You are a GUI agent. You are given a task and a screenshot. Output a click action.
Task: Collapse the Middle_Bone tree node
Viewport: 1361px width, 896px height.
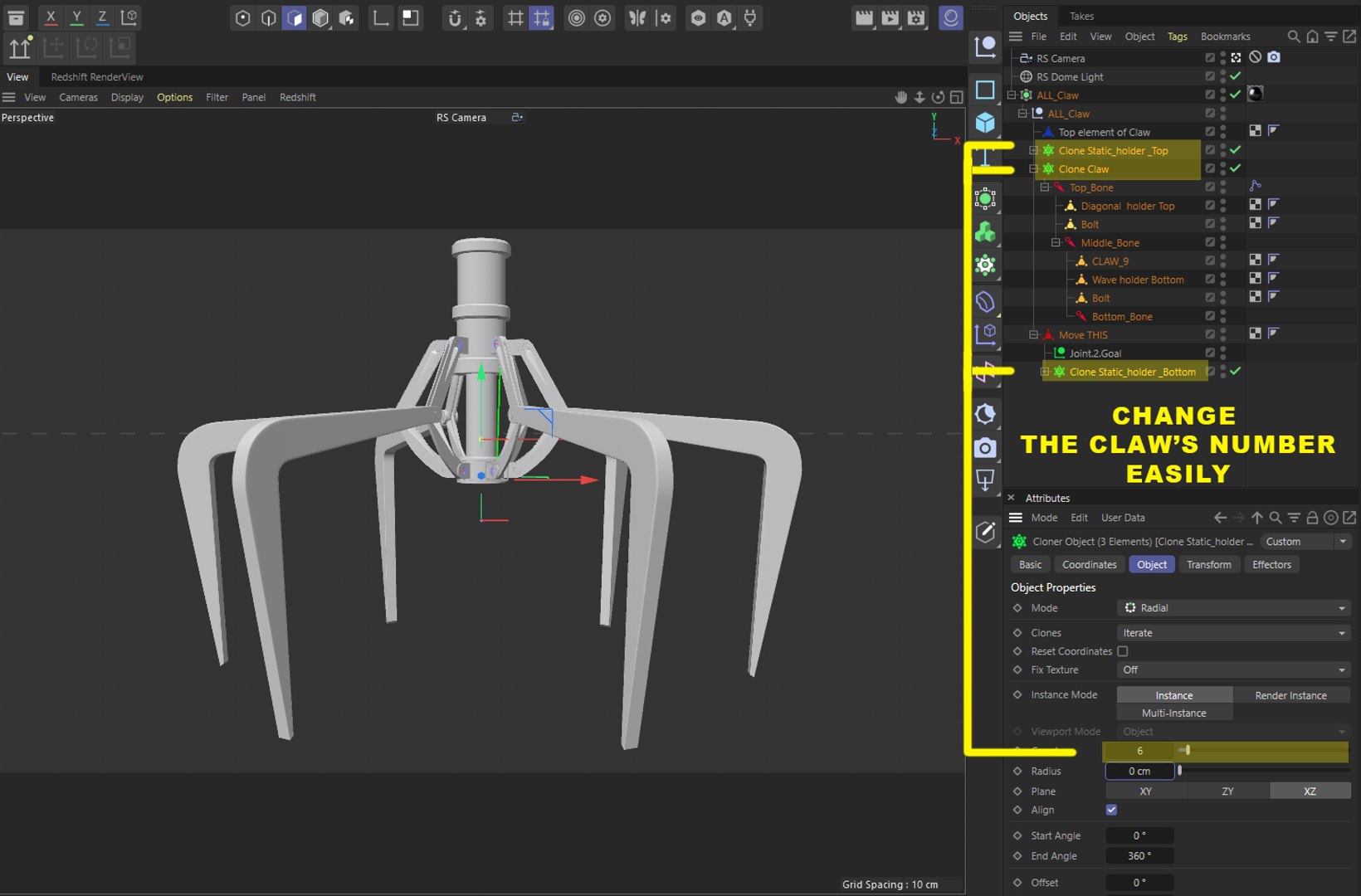pyautogui.click(x=1056, y=242)
